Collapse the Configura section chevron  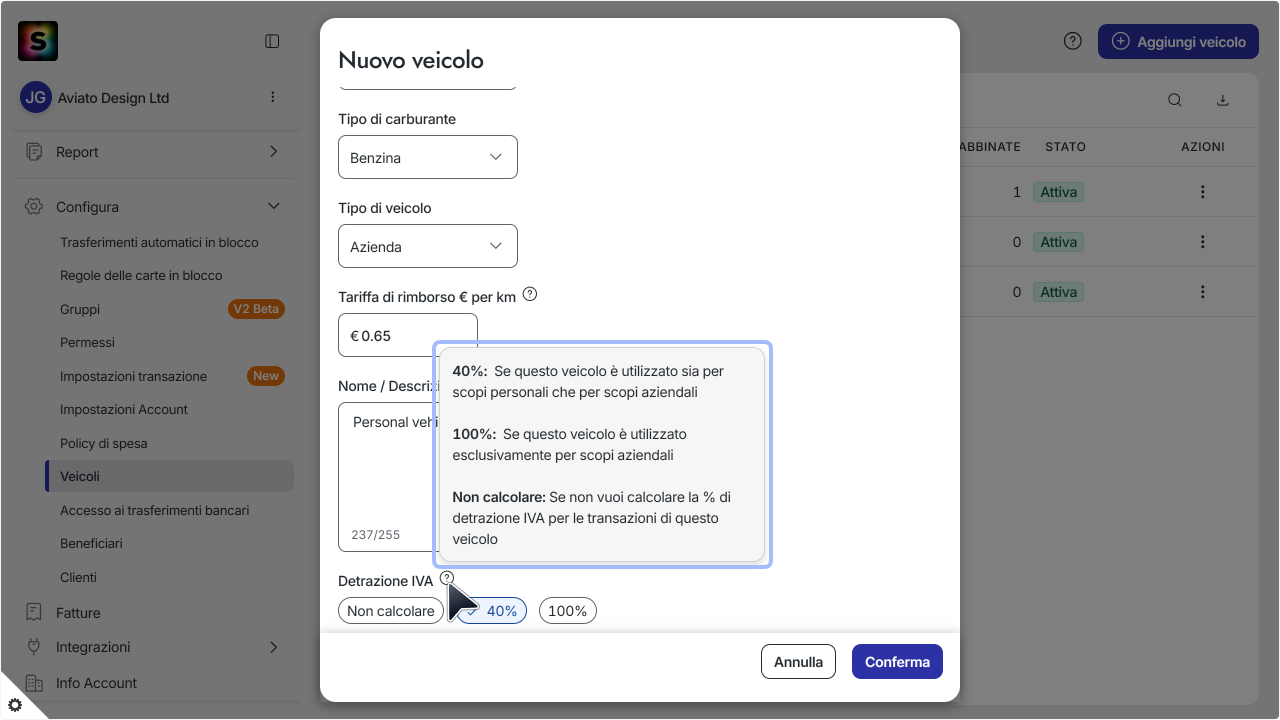(x=274, y=207)
